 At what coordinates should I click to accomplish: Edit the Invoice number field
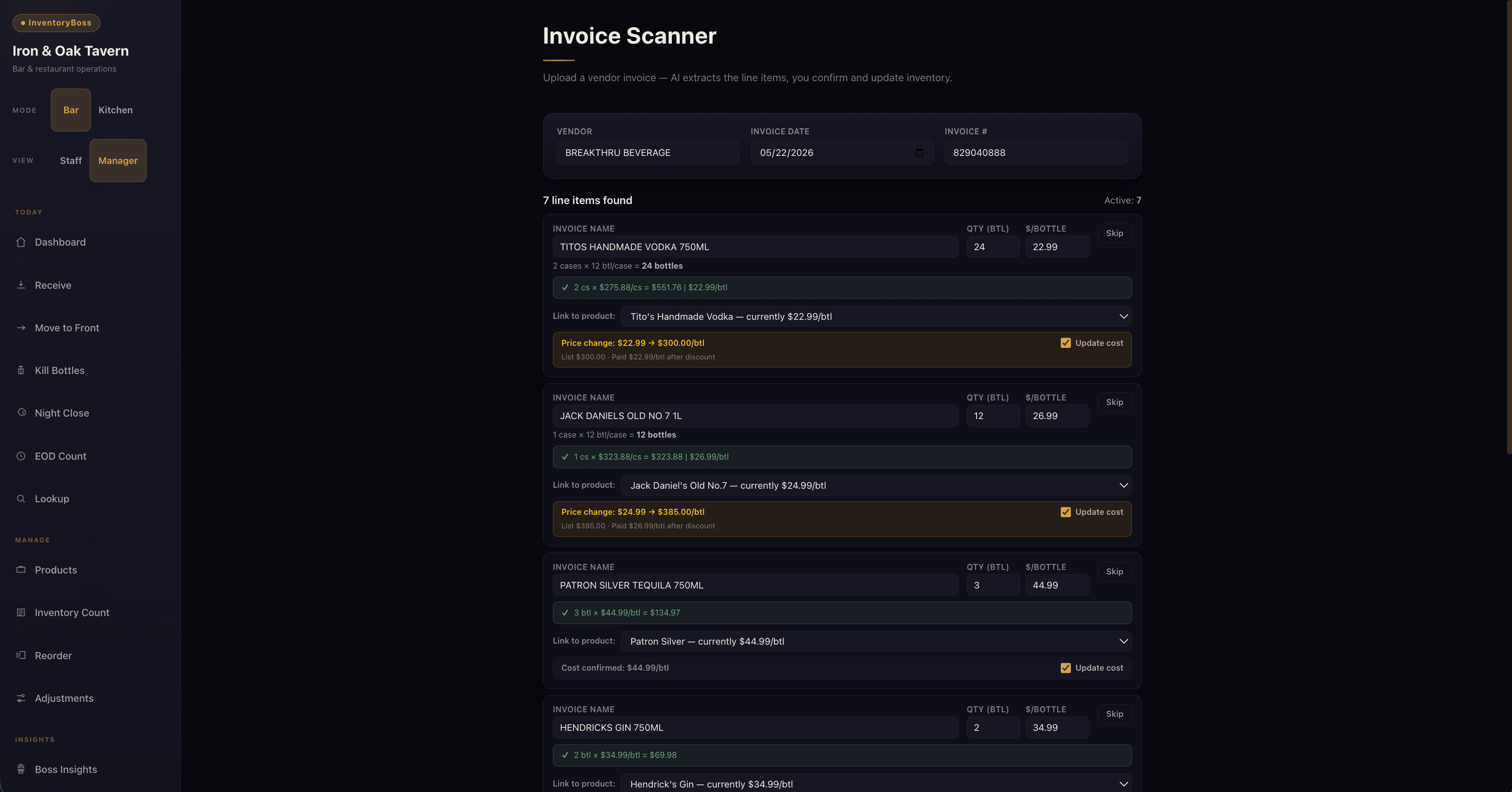1035,153
